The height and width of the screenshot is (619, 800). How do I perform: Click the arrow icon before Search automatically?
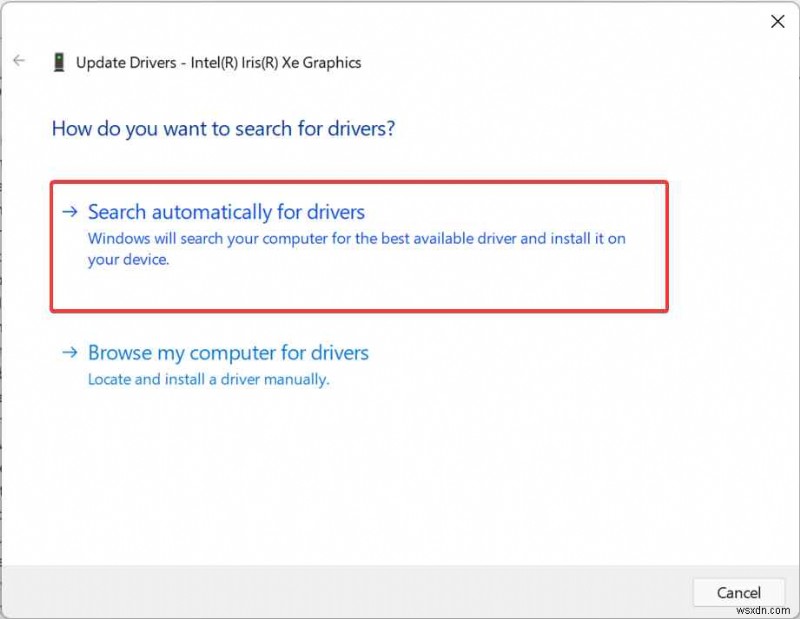70,211
